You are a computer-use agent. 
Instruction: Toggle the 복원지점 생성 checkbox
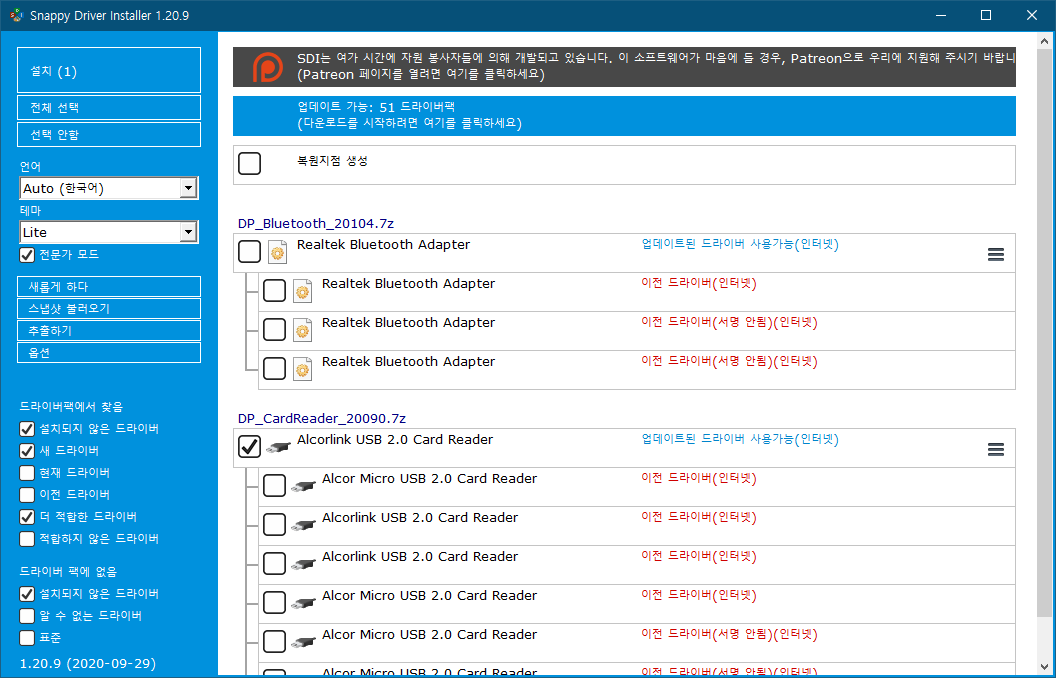pyautogui.click(x=249, y=163)
